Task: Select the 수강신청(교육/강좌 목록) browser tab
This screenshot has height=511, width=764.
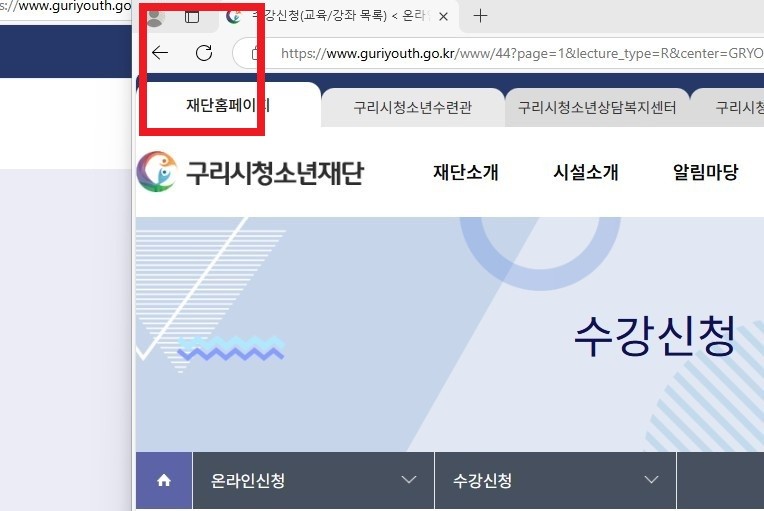Action: (335, 17)
